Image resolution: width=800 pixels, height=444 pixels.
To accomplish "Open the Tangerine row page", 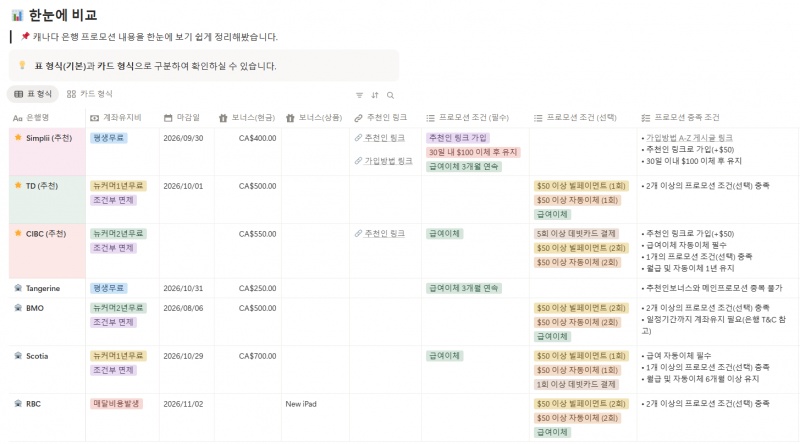I will click(43, 288).
